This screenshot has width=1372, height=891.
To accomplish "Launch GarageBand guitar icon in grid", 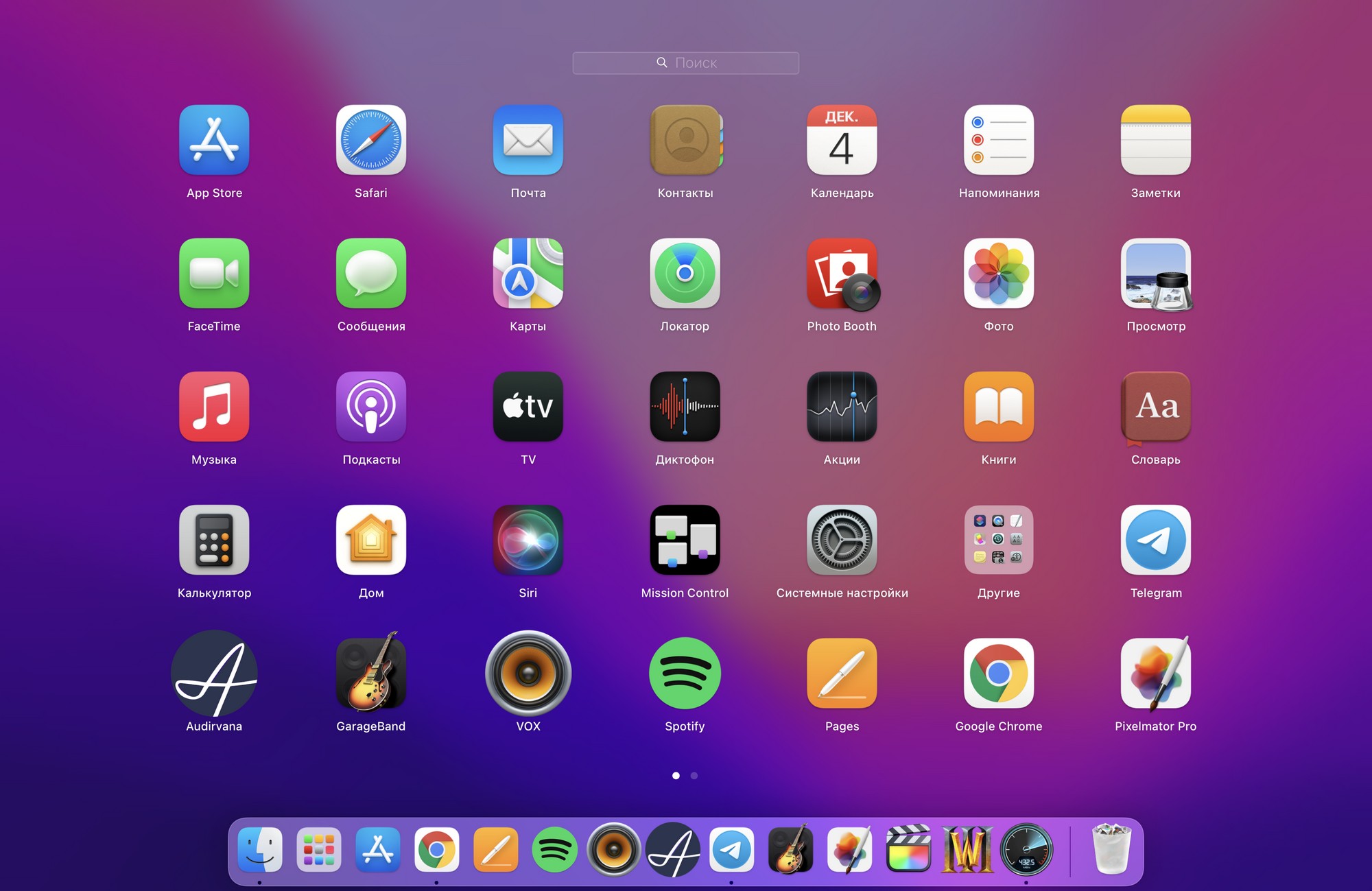I will click(x=370, y=673).
